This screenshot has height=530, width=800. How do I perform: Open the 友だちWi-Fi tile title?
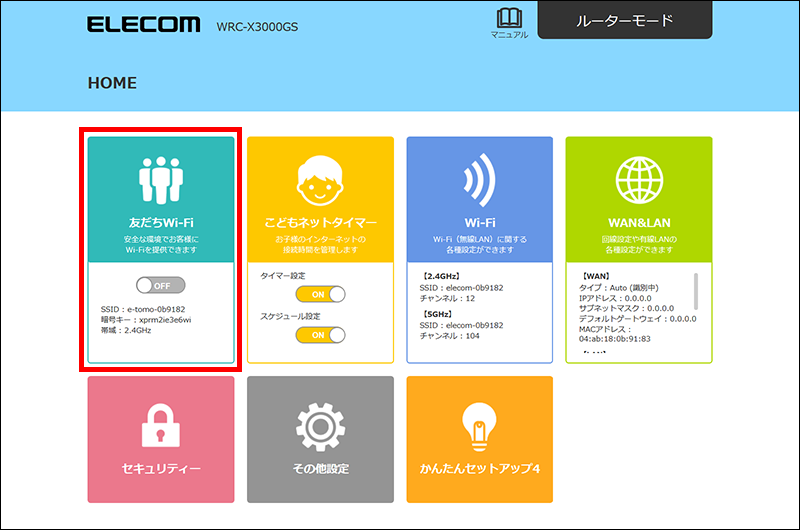pyautogui.click(x=161, y=222)
